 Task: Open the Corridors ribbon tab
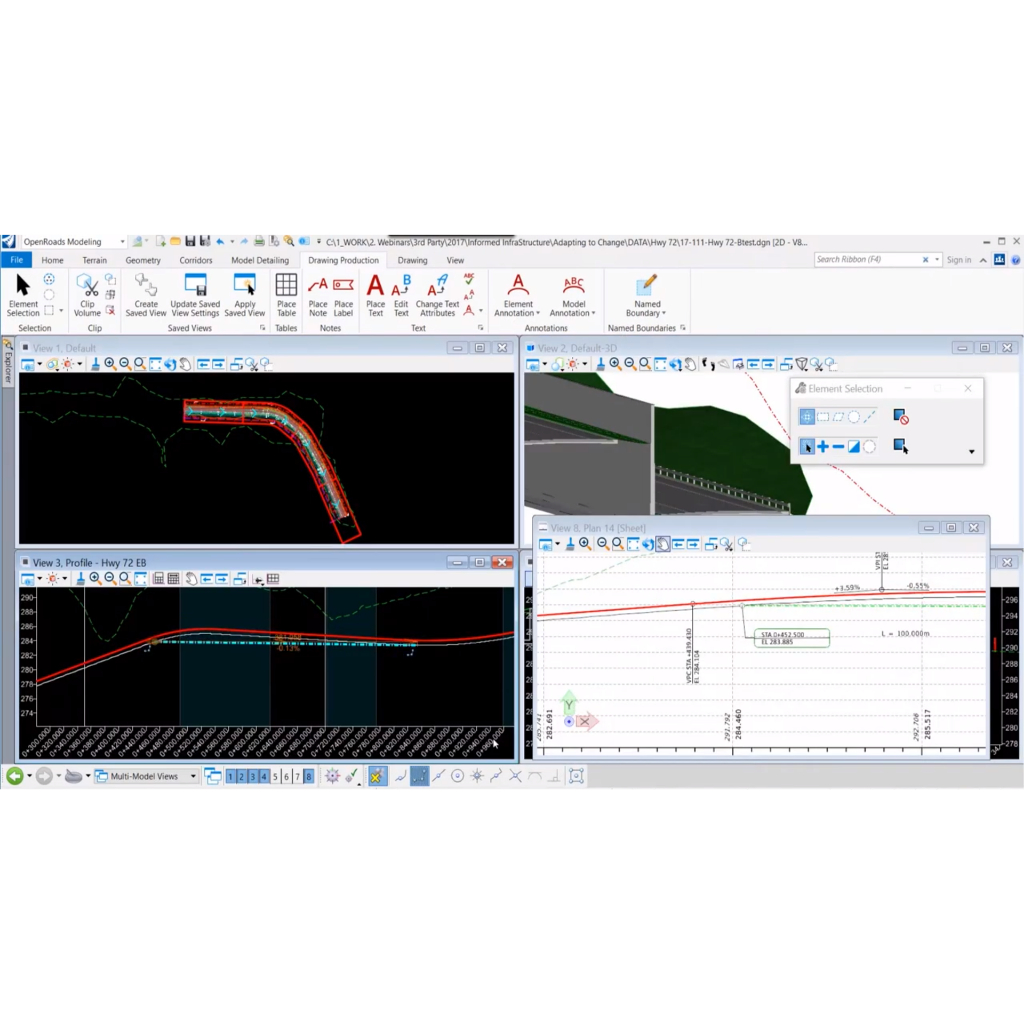click(x=196, y=260)
